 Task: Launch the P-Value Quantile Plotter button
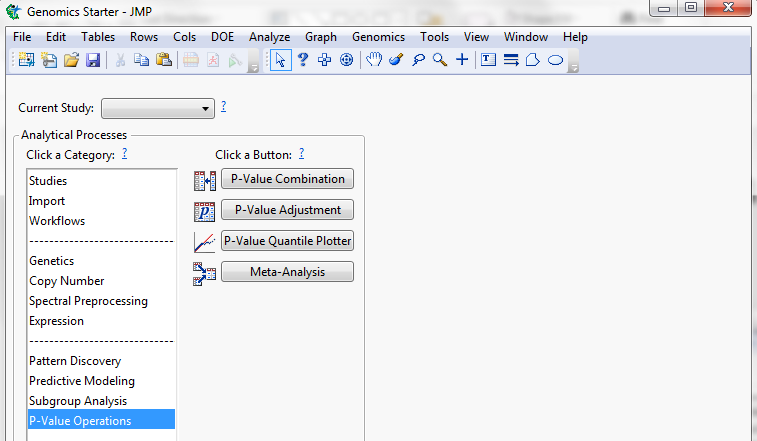click(288, 241)
